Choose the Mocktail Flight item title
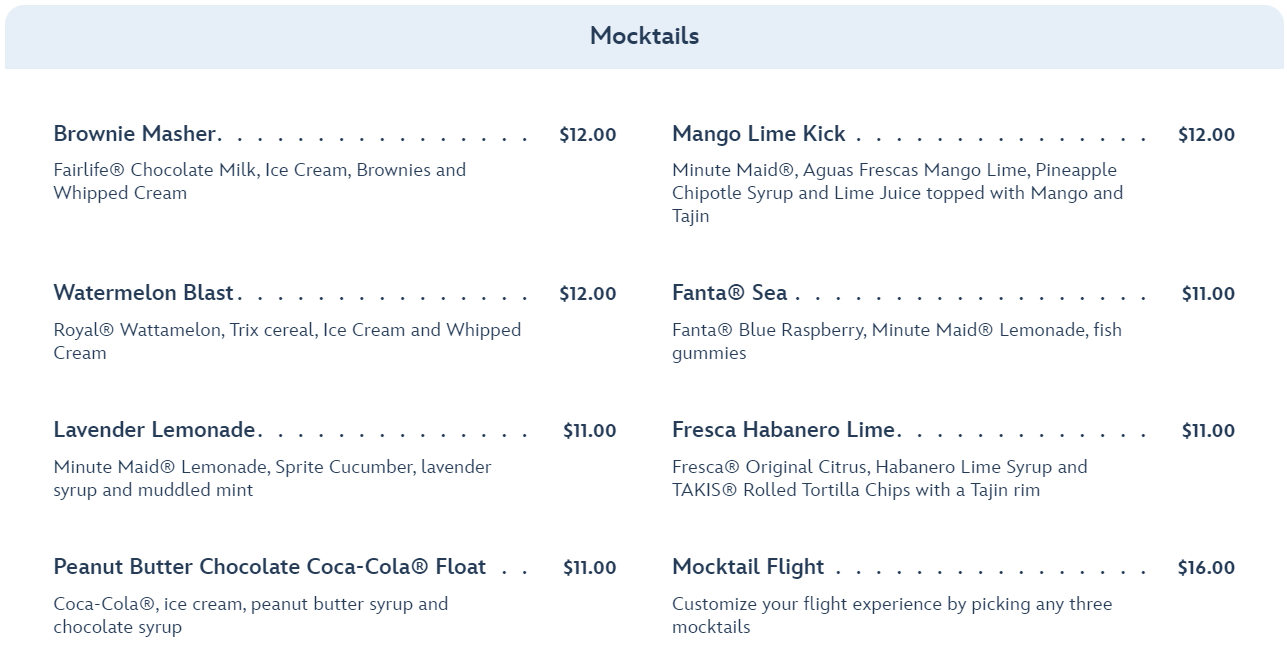Screen dimensions: 1287x667 click(747, 567)
